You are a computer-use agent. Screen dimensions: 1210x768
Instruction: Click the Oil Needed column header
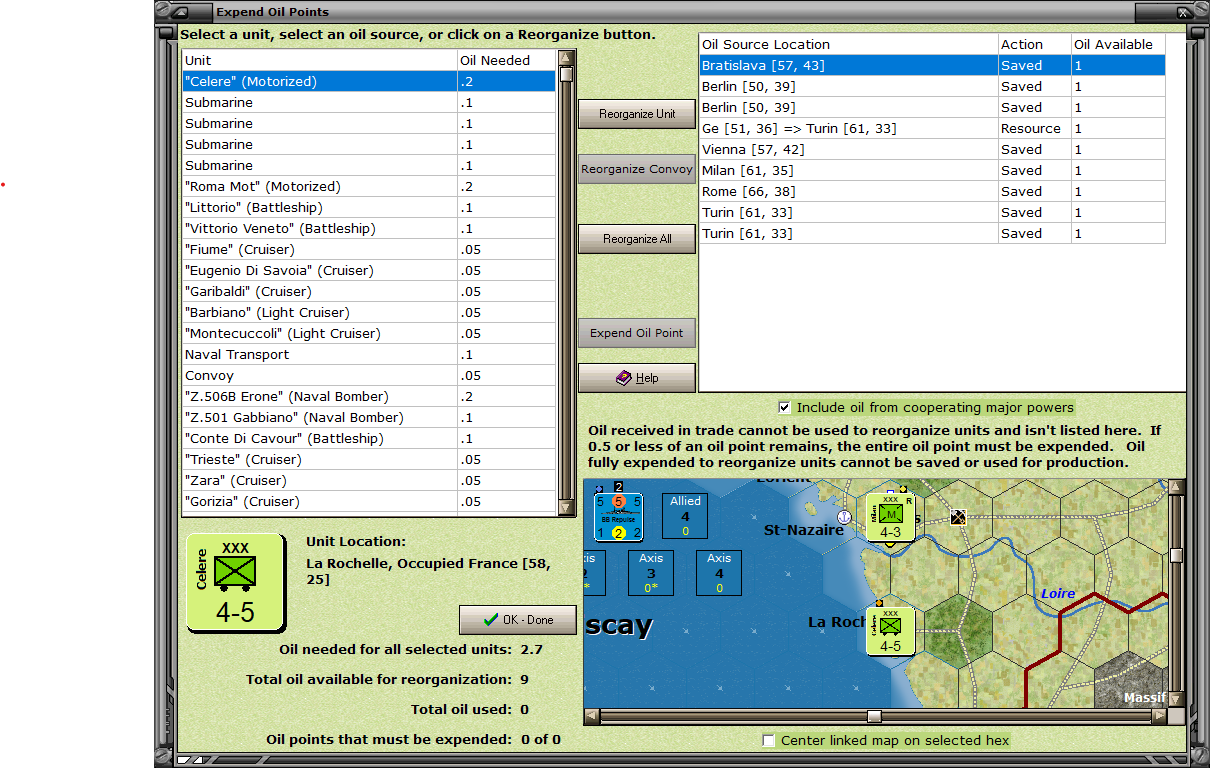click(x=506, y=61)
